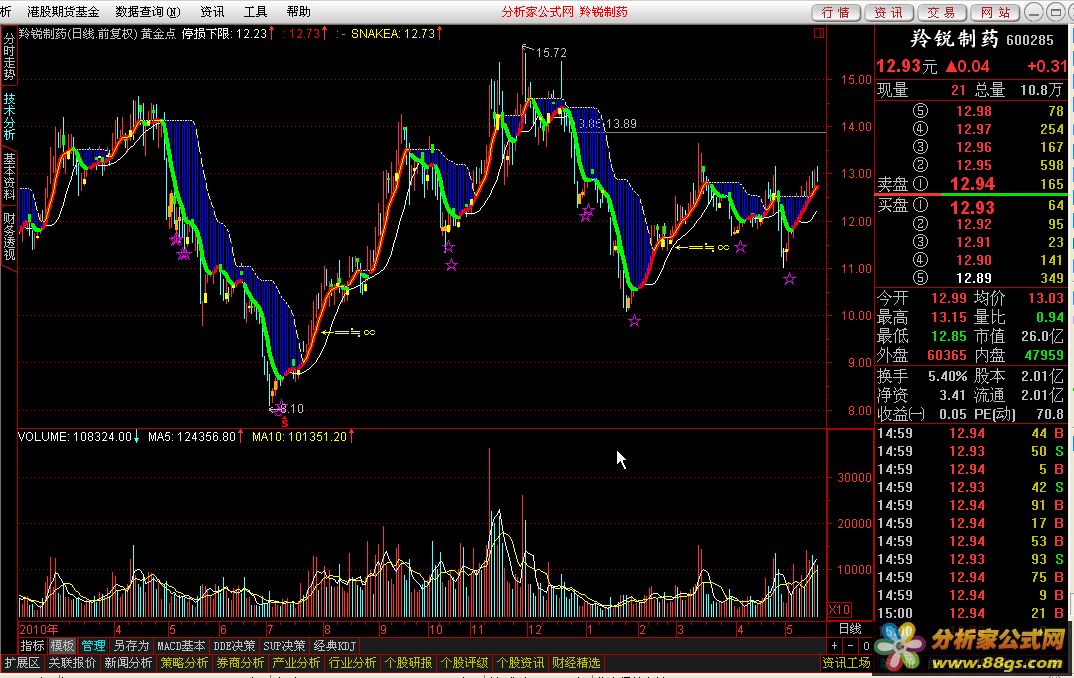This screenshot has height=678, width=1074.
Task: Click the 15:00 tick trade row
Action: [x=971, y=613]
